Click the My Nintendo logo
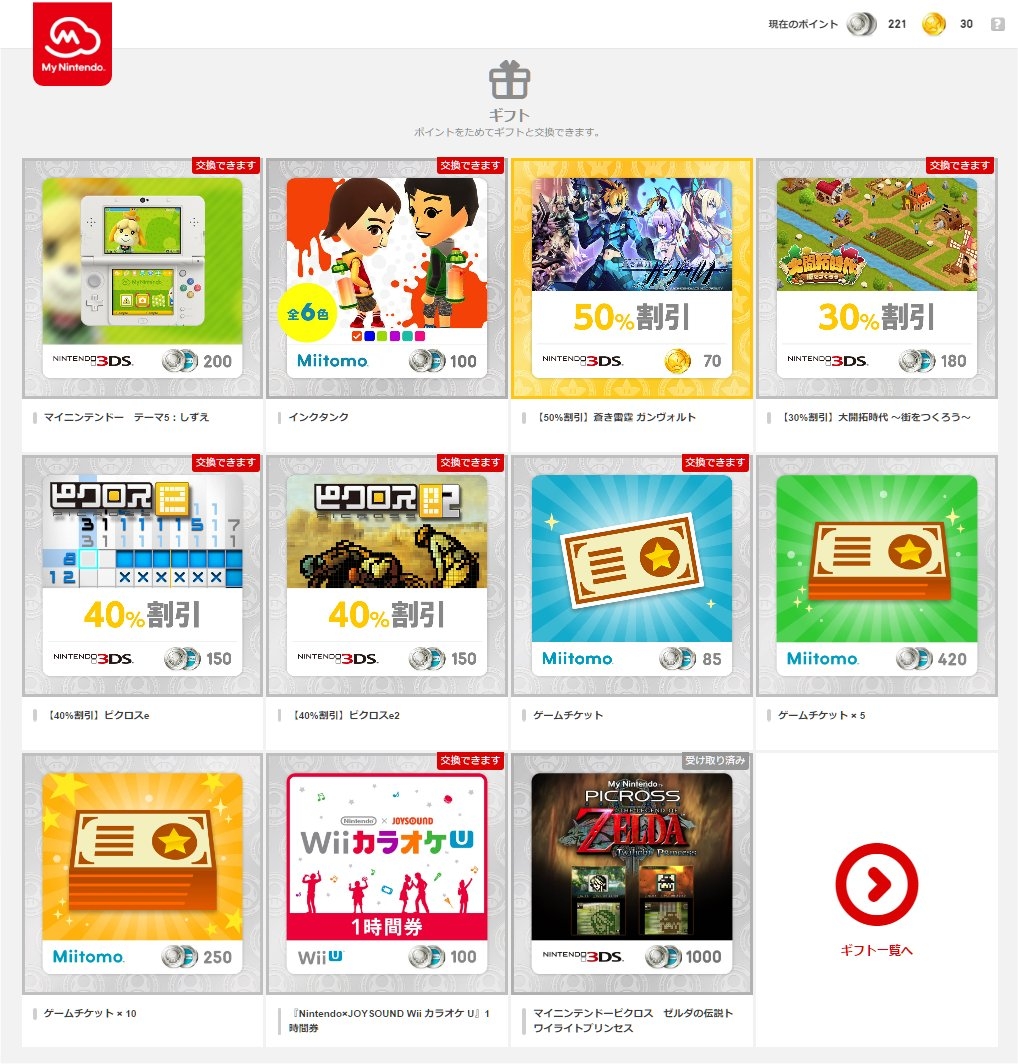This screenshot has width=1018, height=1064. pos(73,43)
